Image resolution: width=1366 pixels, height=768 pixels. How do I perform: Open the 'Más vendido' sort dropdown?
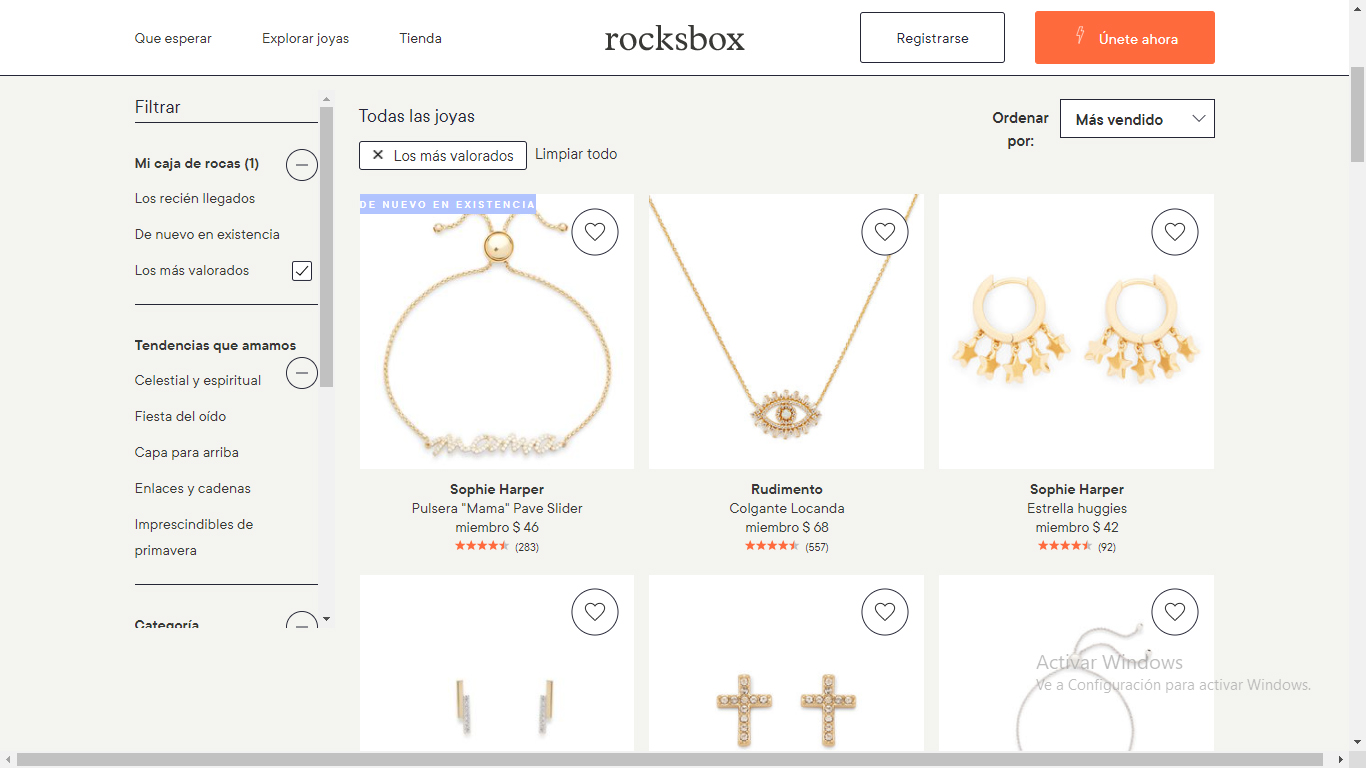pyautogui.click(x=1137, y=119)
